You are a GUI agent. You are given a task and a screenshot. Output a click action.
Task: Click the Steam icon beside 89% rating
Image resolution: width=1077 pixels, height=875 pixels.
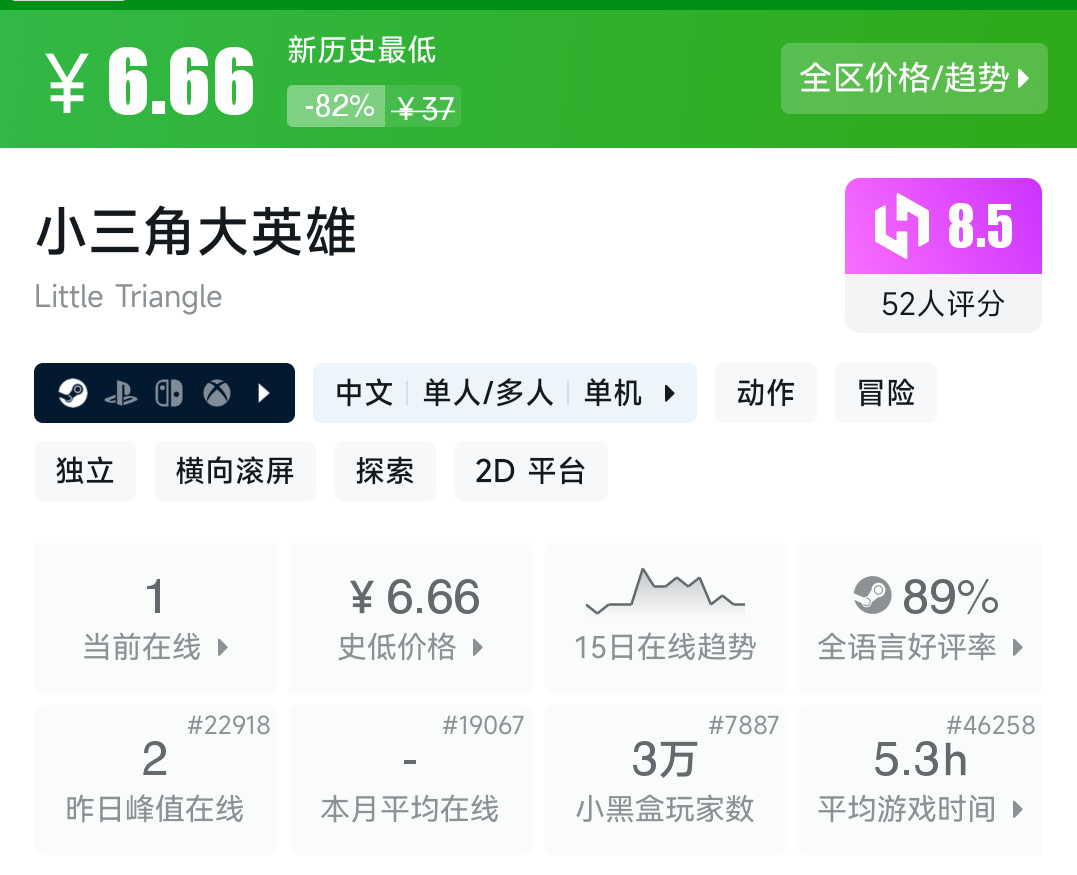(872, 597)
